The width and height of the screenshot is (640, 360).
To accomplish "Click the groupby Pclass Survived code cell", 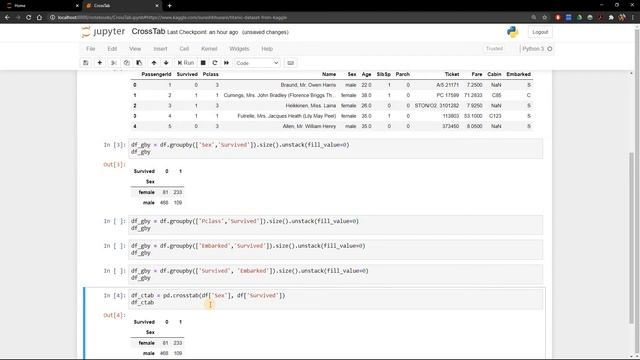I will click(x=336, y=224).
